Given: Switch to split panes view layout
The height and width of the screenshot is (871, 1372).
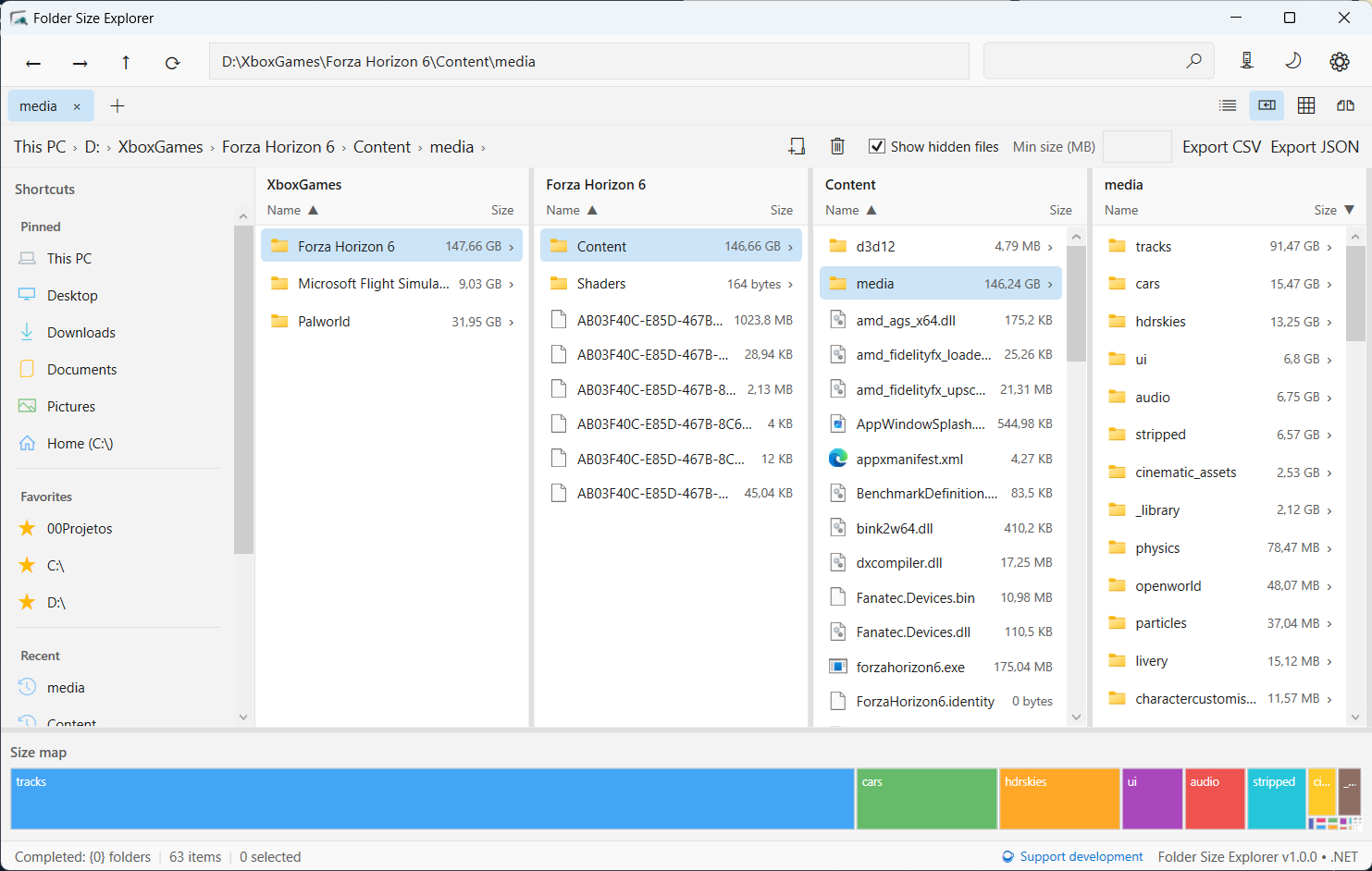Looking at the screenshot, I should [1345, 105].
